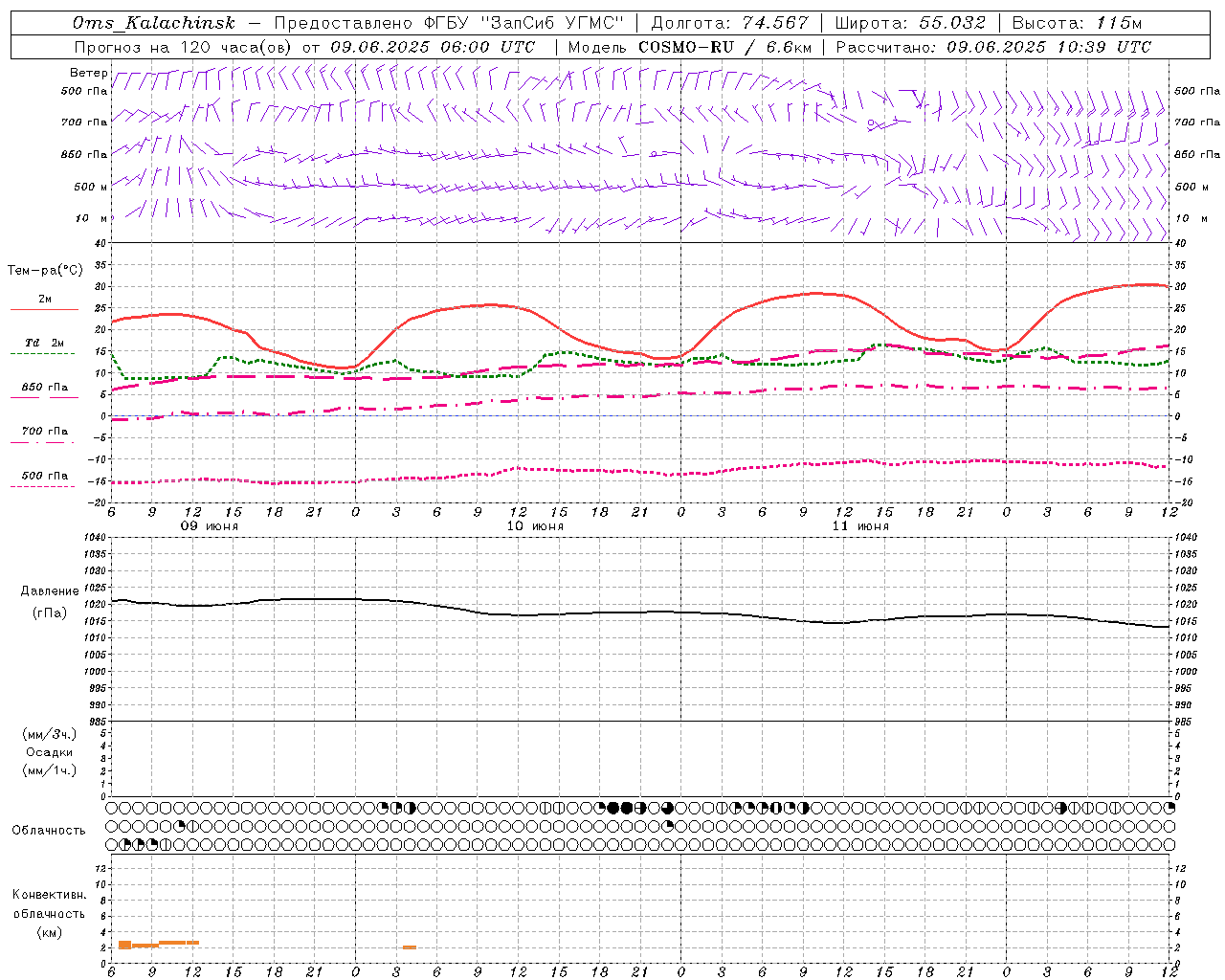Click the 500 гПа temperature legend entry
Screen dimensions: 1225x980
click(45, 476)
